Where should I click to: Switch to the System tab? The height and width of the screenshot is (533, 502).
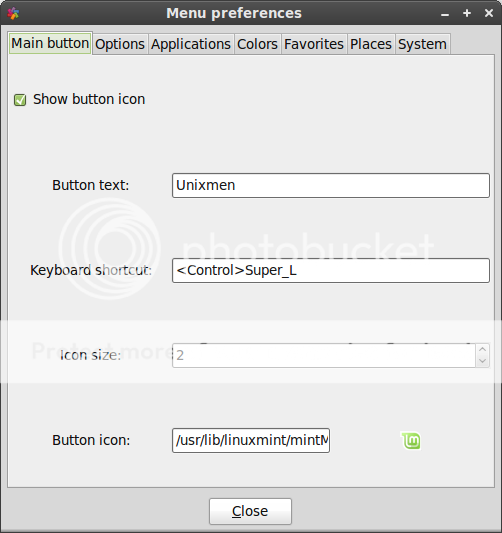click(422, 44)
